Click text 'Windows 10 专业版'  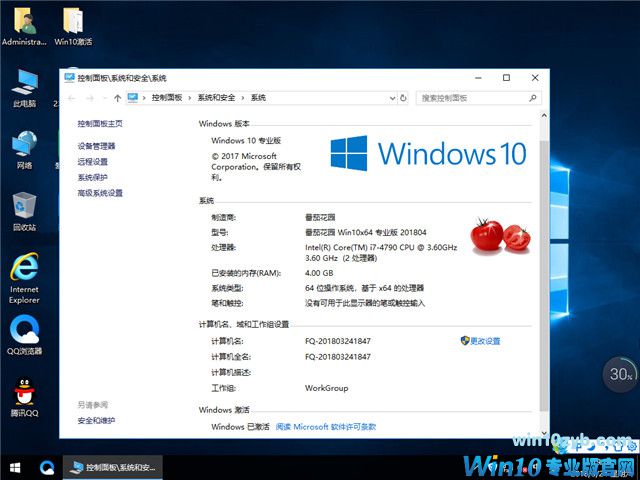click(246, 140)
